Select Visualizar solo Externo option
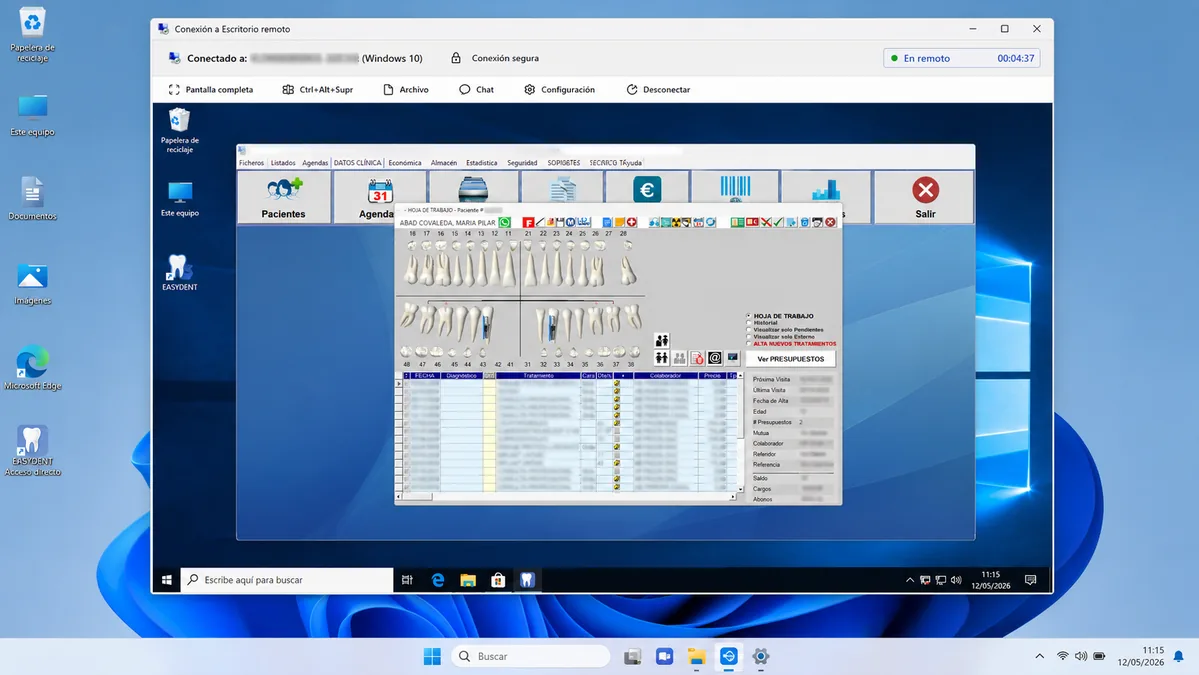 click(x=749, y=336)
